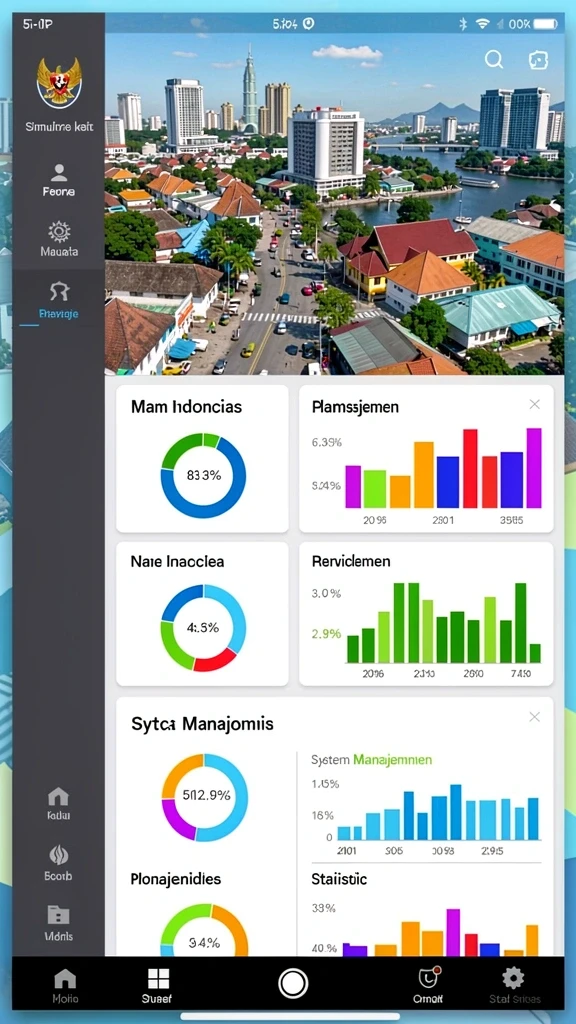576x1024 pixels.
Task: Click the 83.3% donut chart
Action: coord(203,475)
